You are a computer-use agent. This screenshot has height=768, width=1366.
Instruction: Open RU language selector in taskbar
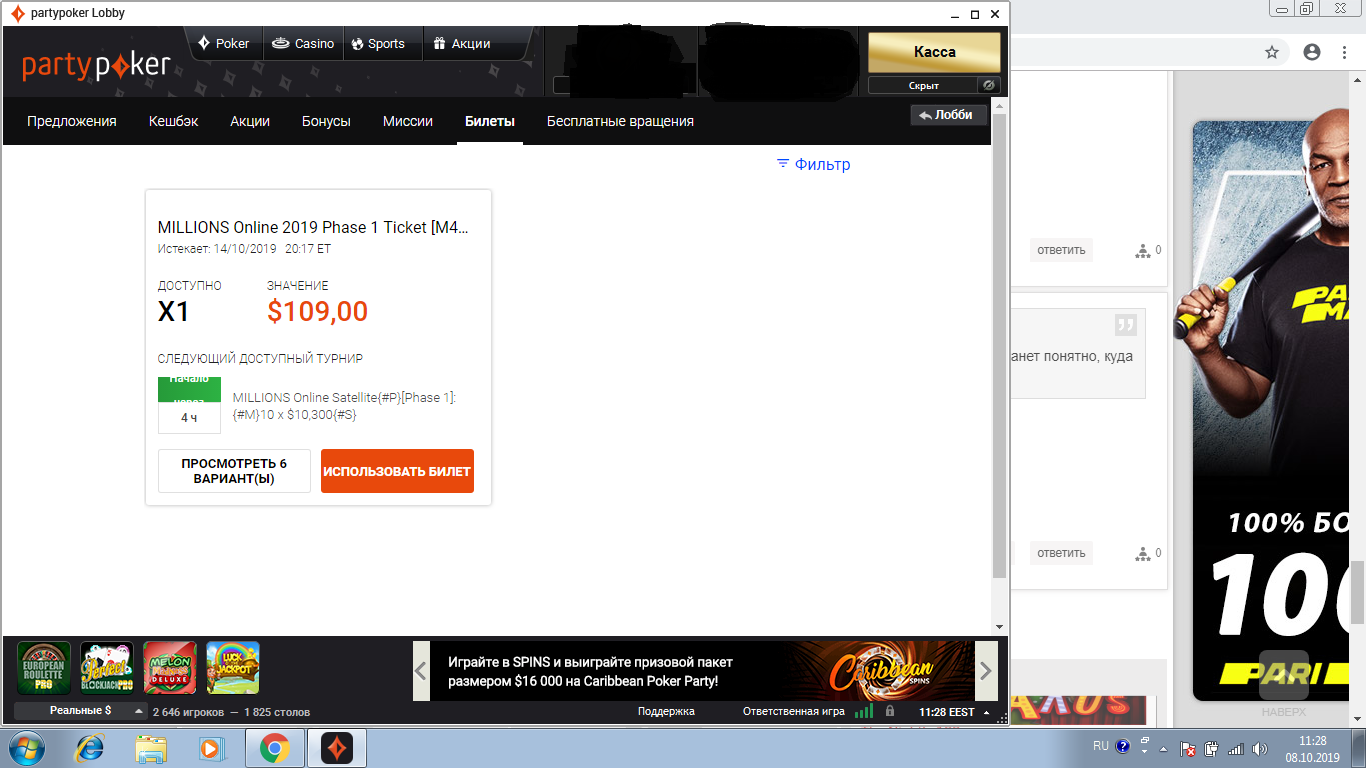[1101, 746]
